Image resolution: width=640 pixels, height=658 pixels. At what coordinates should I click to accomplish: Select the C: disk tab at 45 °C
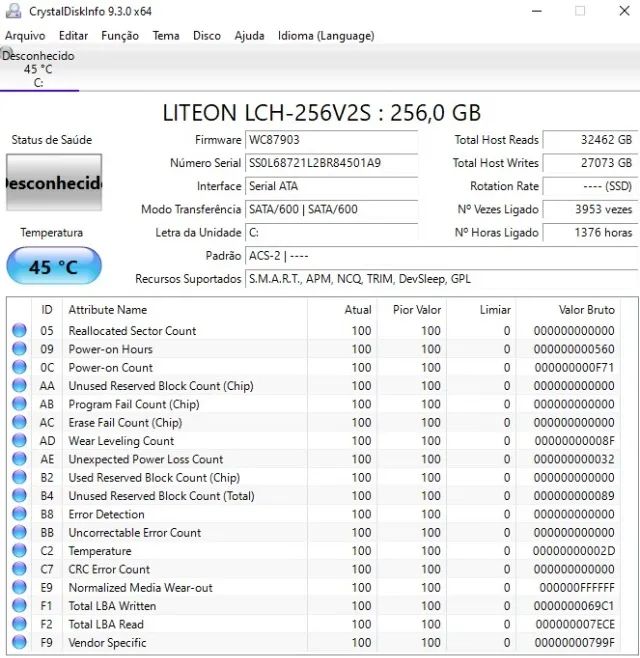(x=39, y=70)
